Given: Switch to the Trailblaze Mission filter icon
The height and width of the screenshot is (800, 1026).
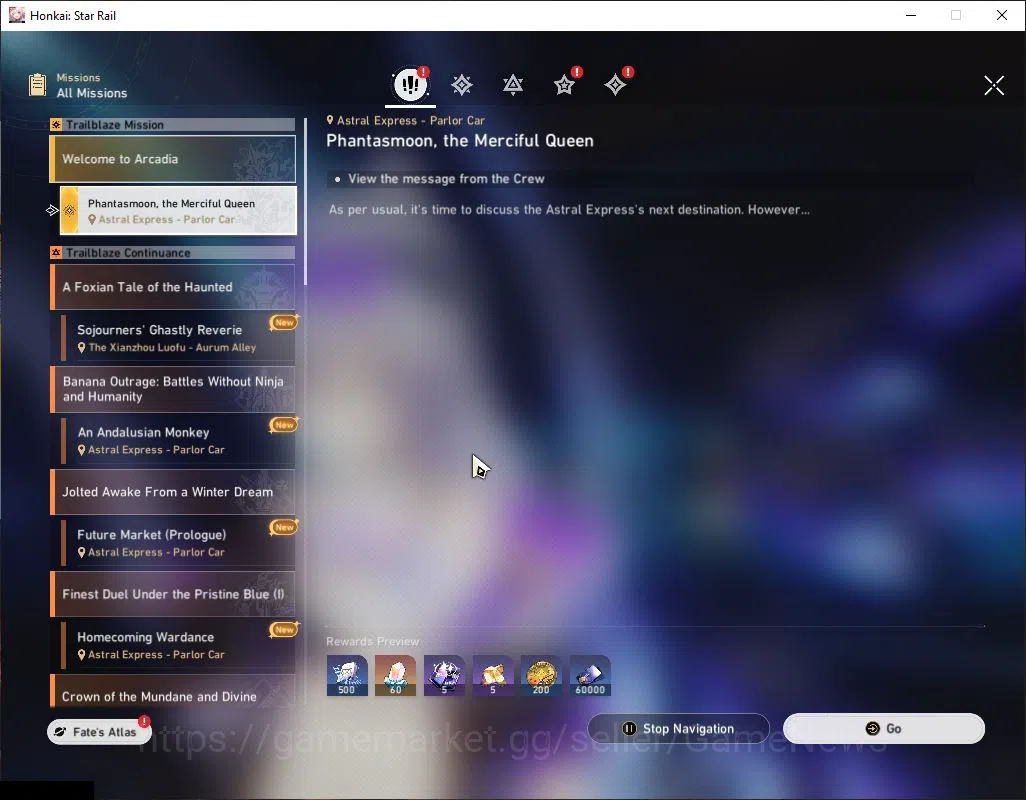Looking at the screenshot, I should click(462, 85).
